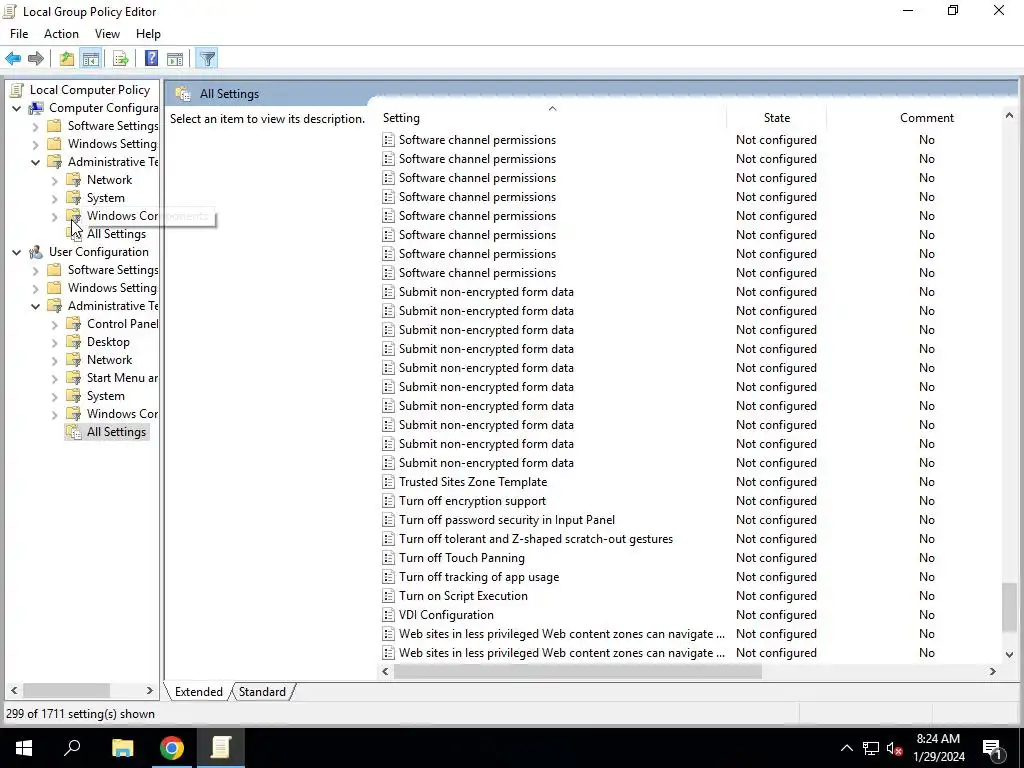This screenshot has height=768, width=1024.
Task: Click the Up one level folder icon
Action: pyautogui.click(x=67, y=59)
